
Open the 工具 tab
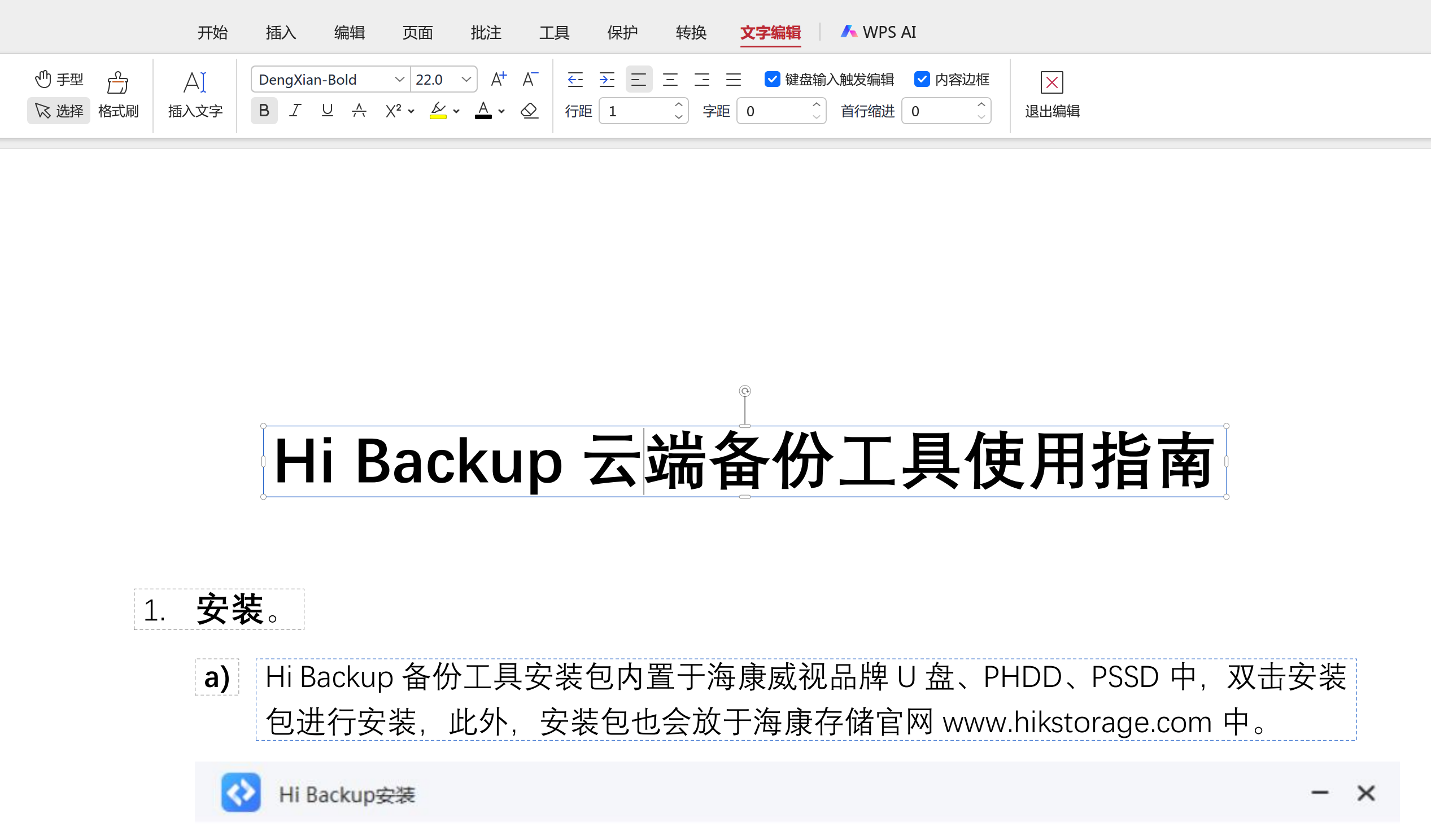[554, 32]
